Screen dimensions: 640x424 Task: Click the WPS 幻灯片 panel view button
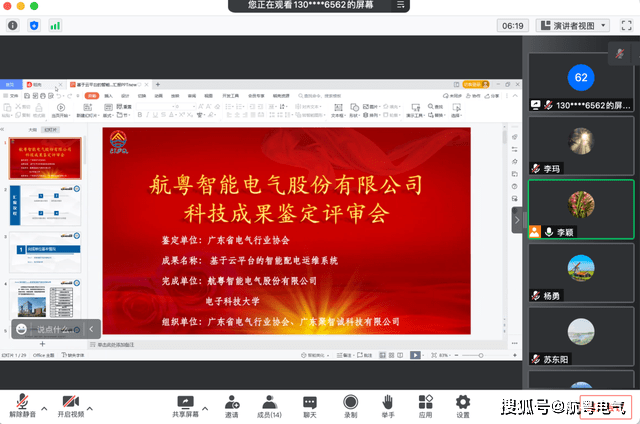pyautogui.click(x=51, y=130)
